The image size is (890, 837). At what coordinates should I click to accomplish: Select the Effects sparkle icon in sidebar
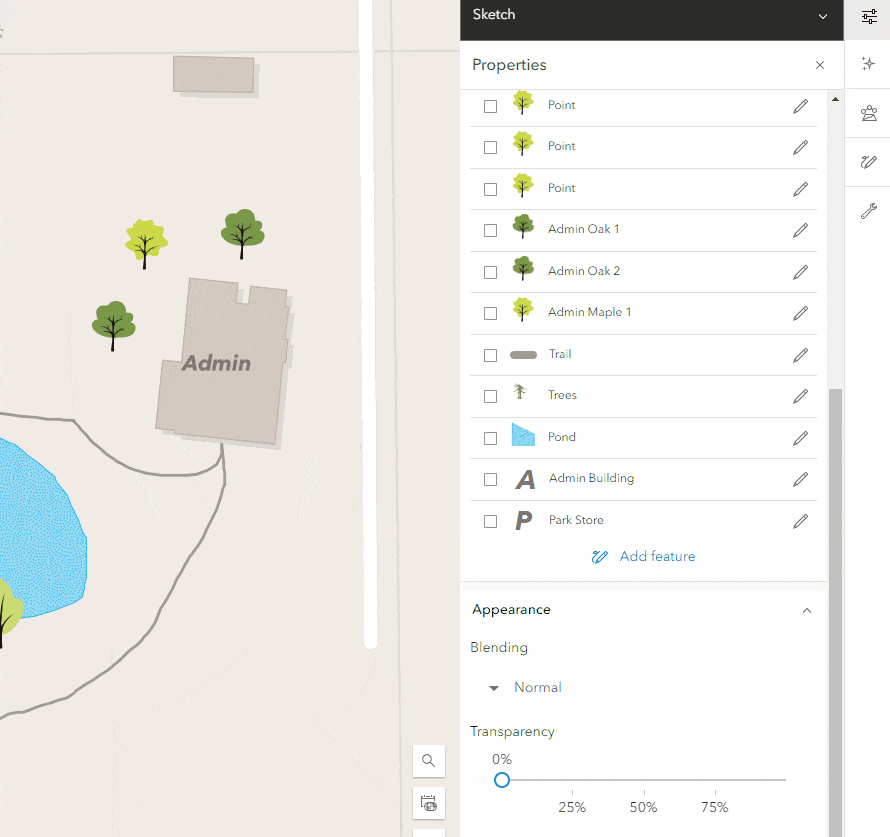click(869, 64)
